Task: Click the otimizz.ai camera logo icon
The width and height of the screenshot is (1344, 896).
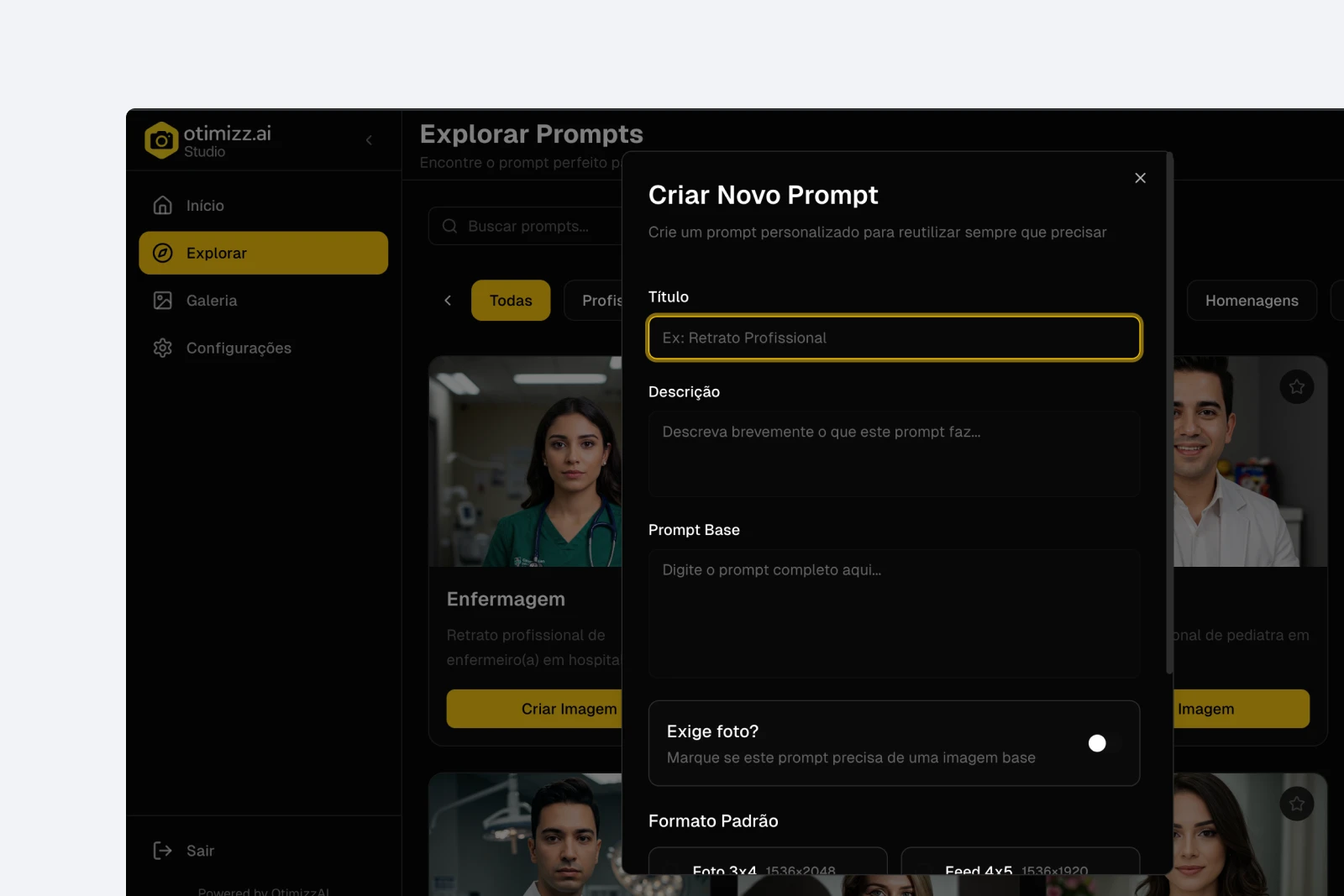Action: [x=161, y=139]
